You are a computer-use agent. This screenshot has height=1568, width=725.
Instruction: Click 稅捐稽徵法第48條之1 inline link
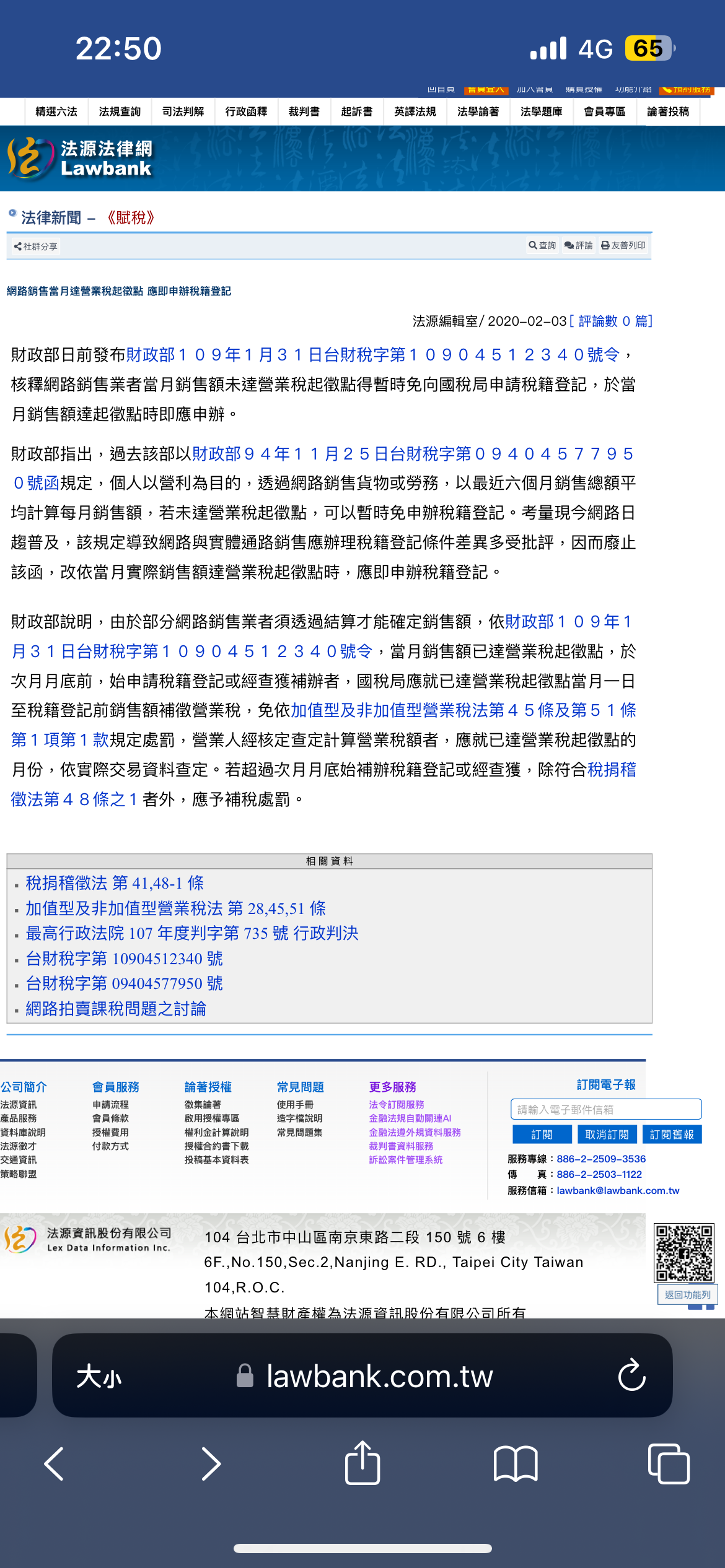click(74, 799)
